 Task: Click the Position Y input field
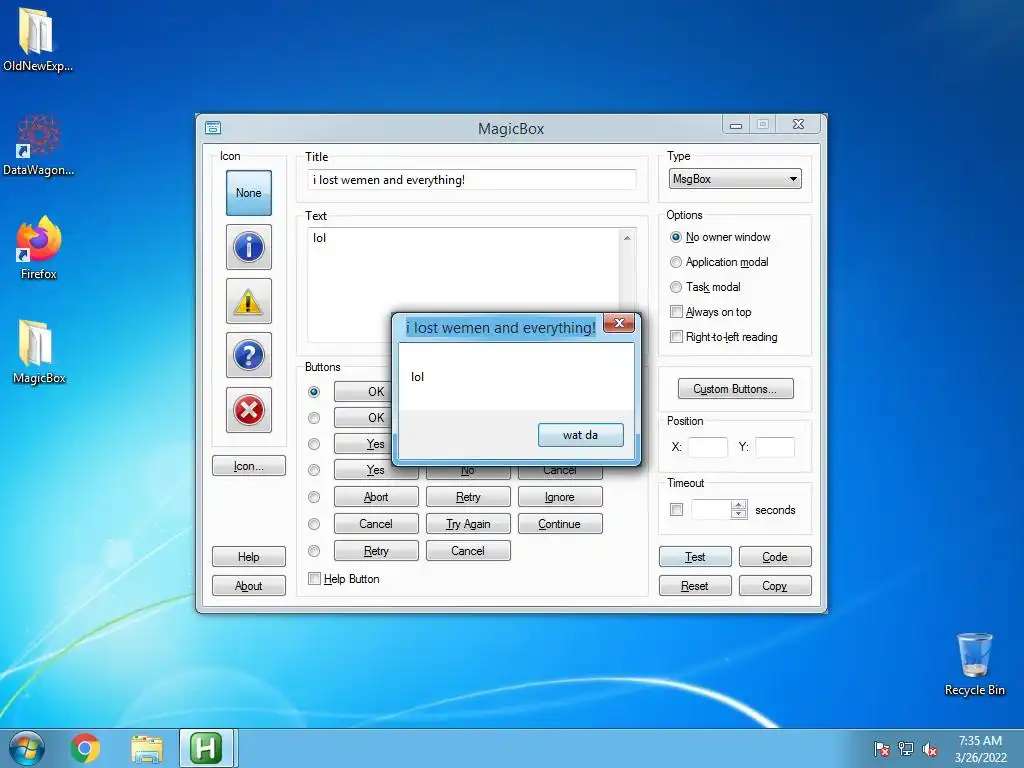coord(775,447)
